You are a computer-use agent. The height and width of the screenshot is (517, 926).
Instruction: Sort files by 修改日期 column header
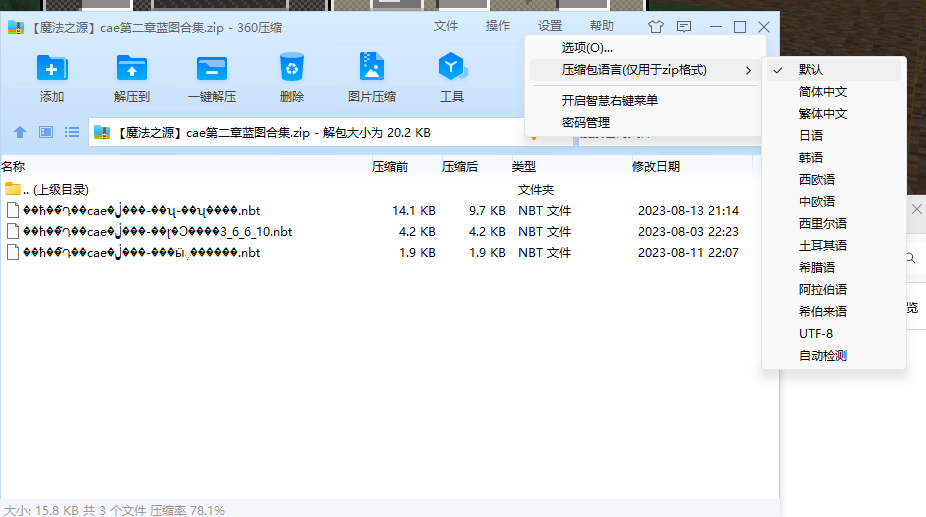[655, 167]
